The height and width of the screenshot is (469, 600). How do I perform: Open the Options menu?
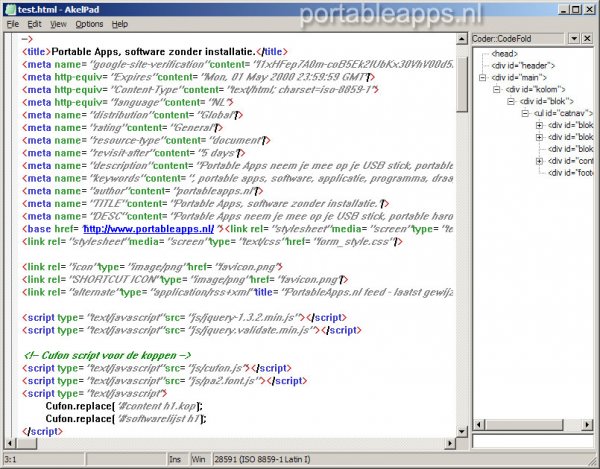[89, 23]
